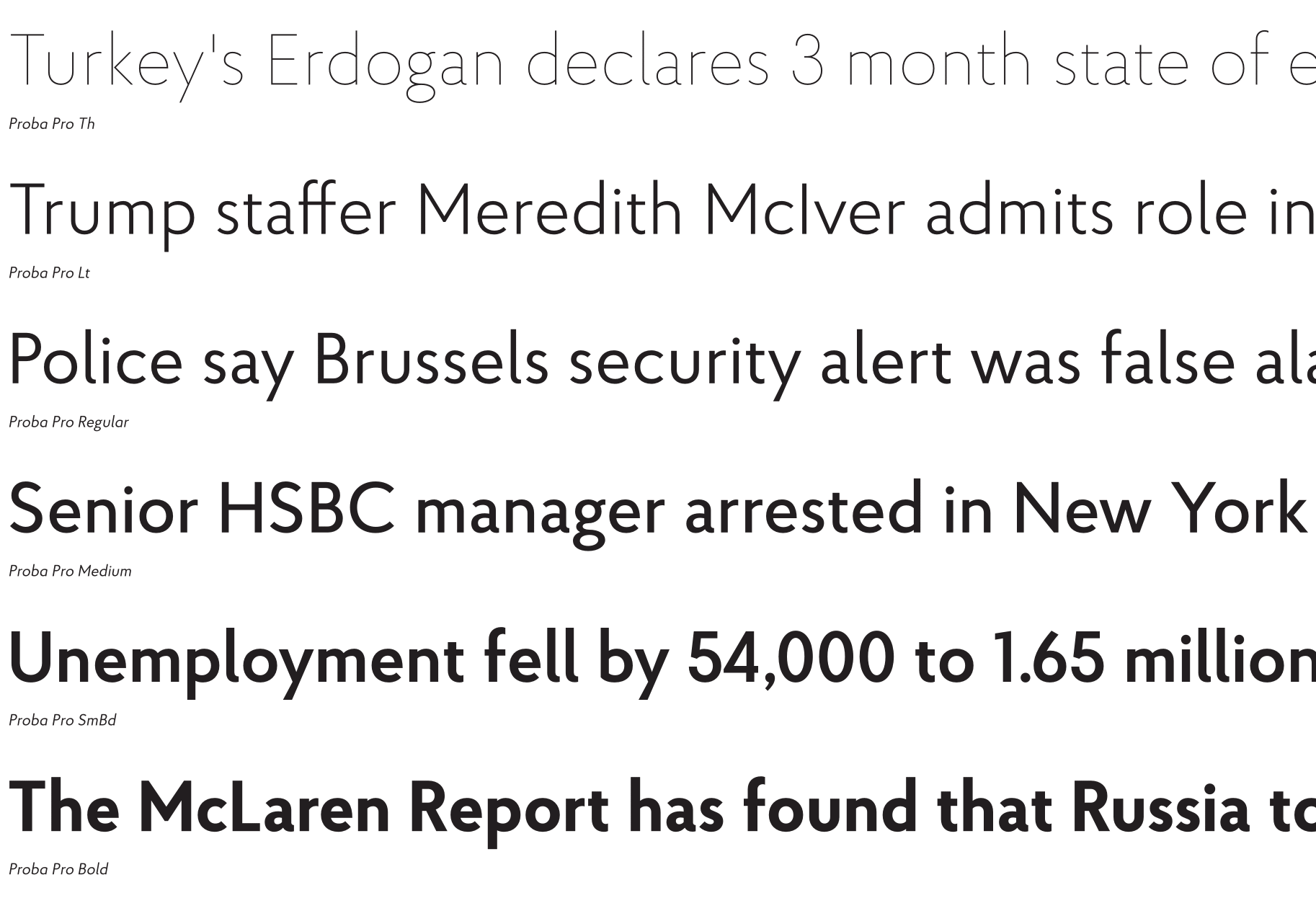Click the word arrested in medium sample
The width and height of the screenshot is (1316, 898).
click(803, 510)
